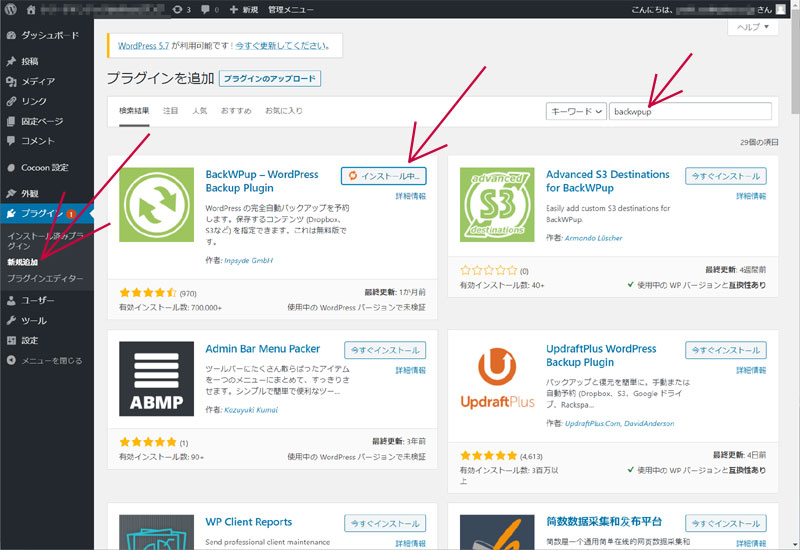Select 新規追加 plugin submenu

click(22, 262)
